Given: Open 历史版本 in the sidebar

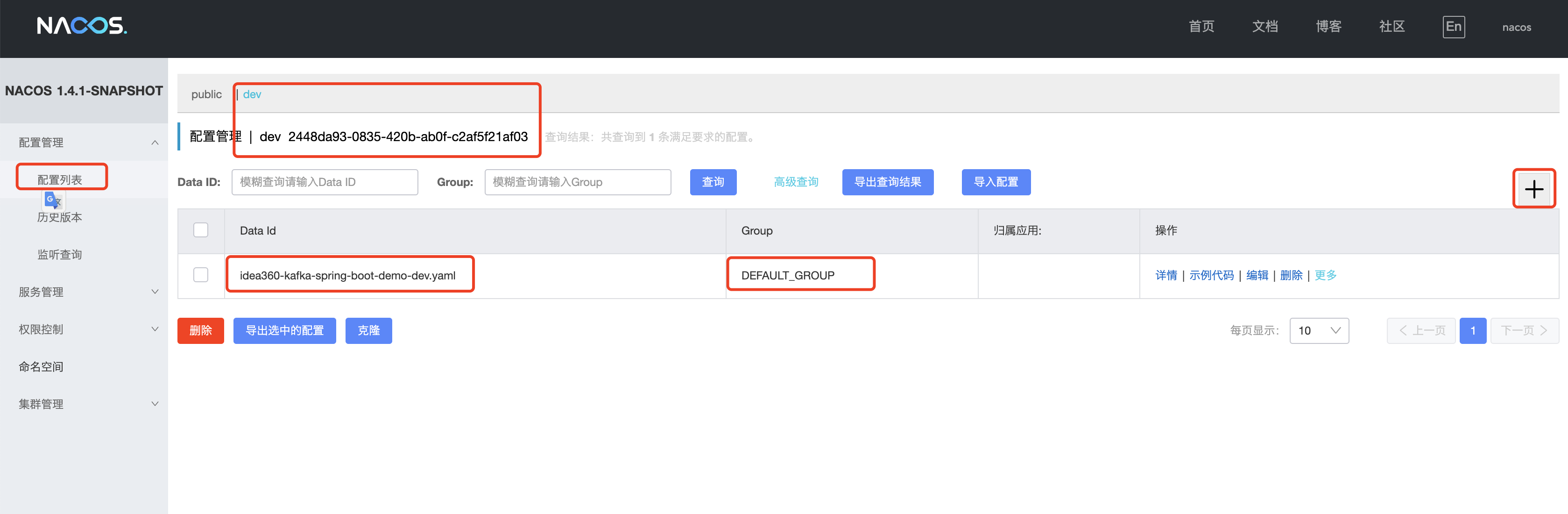Looking at the screenshot, I should coord(60,217).
